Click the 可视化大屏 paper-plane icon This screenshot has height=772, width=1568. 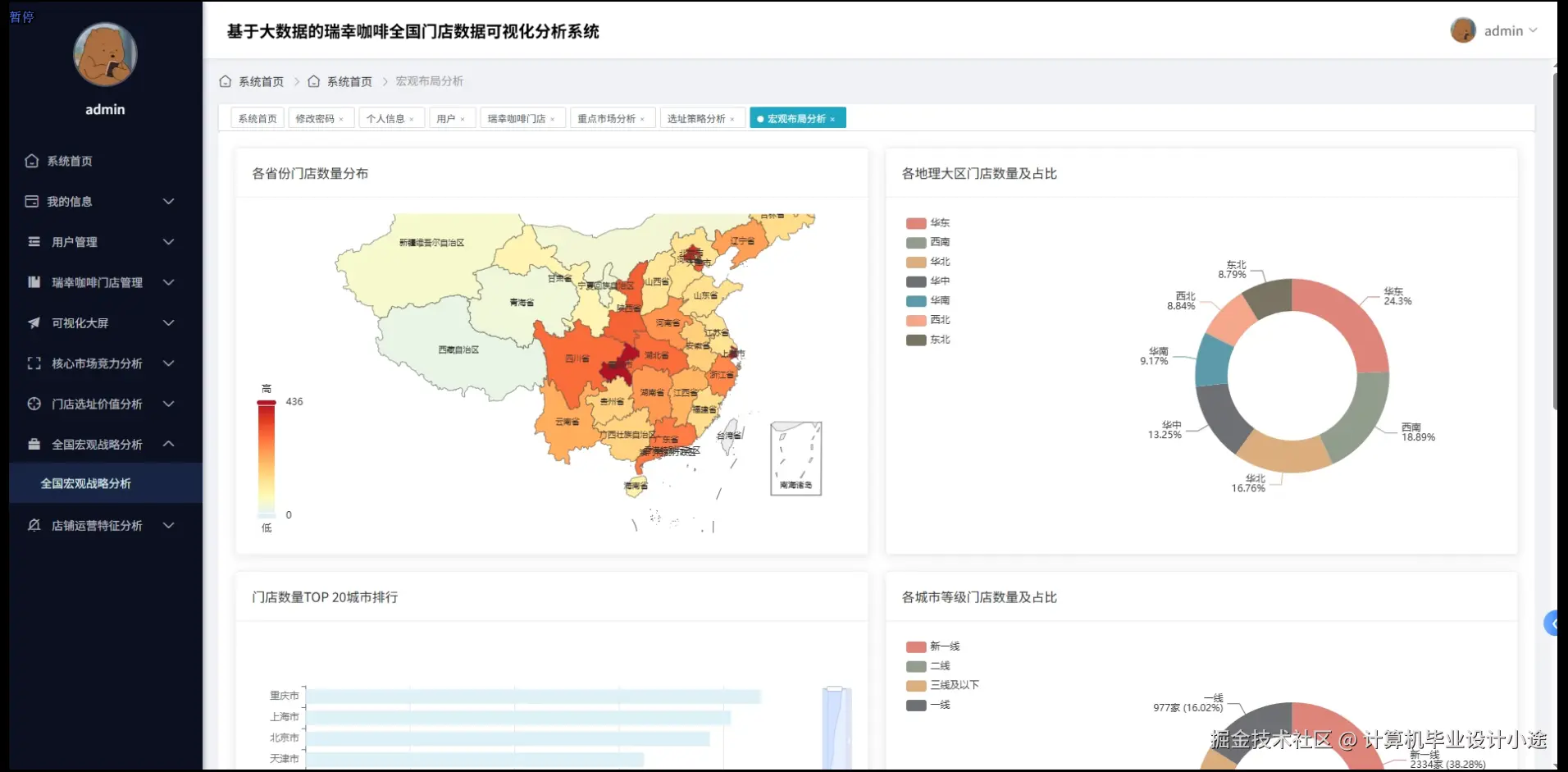tap(34, 322)
